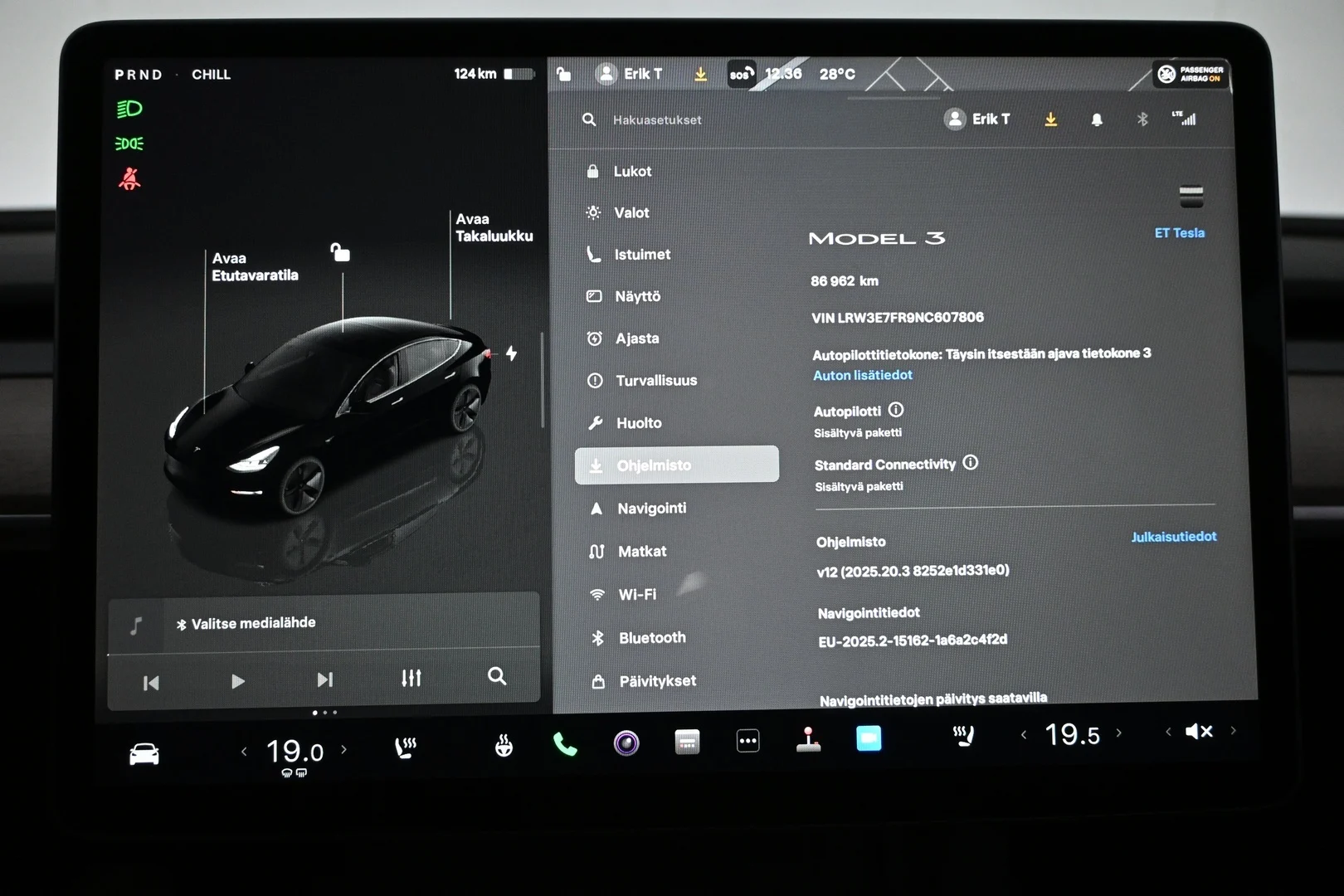Decrease driver temperature from 19.0
The height and width of the screenshot is (896, 1344).
244,752
